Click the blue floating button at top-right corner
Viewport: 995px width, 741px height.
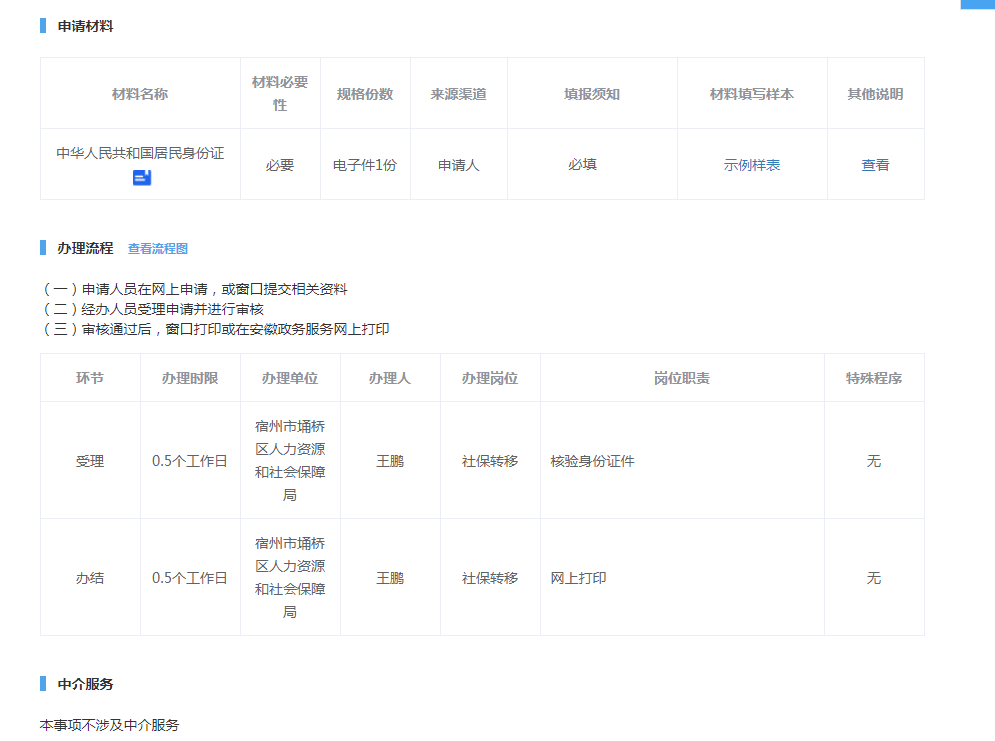pyautogui.click(x=977, y=4)
